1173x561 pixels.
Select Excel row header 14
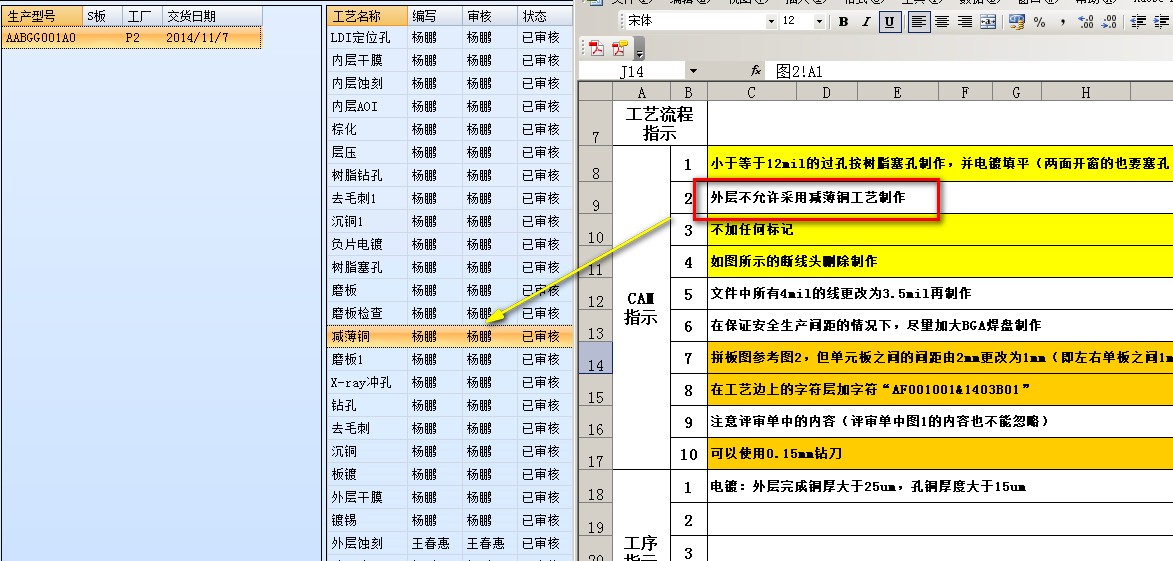(x=595, y=358)
